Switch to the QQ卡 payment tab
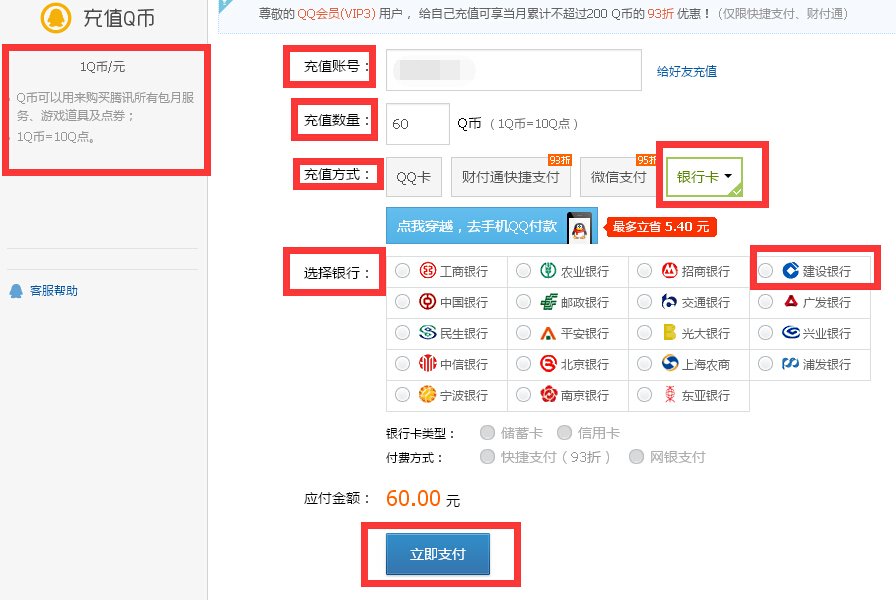 tap(415, 177)
